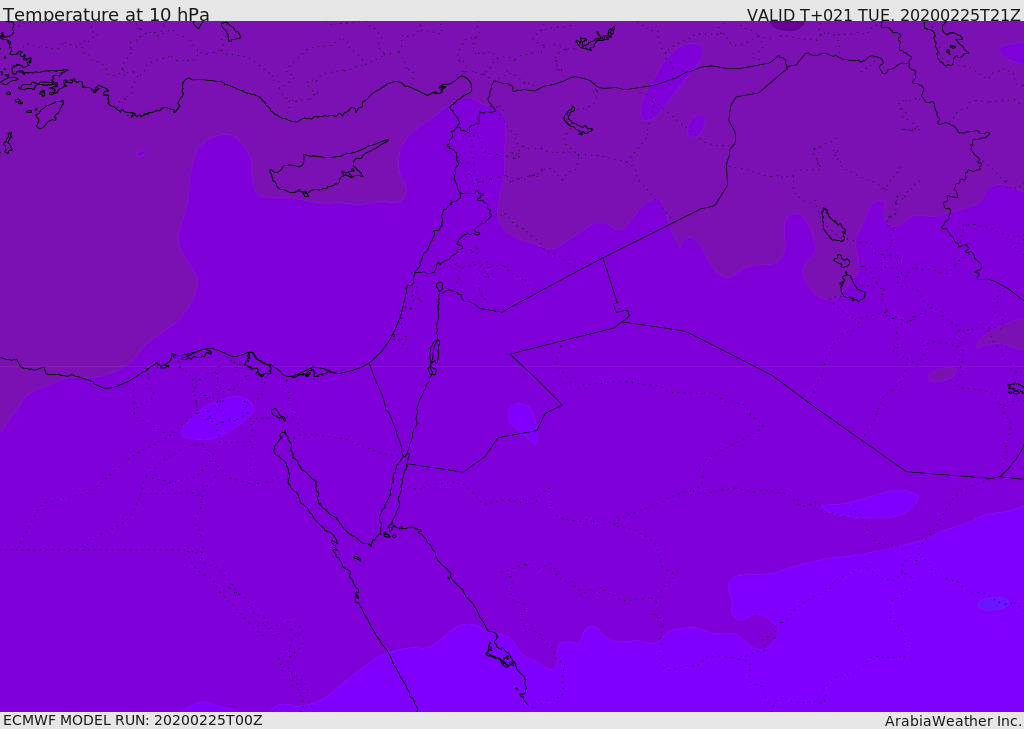This screenshot has width=1024, height=729.
Task: Click the 'VALID T+021 TUE. 20200225T21Z' label
Action: click(884, 14)
